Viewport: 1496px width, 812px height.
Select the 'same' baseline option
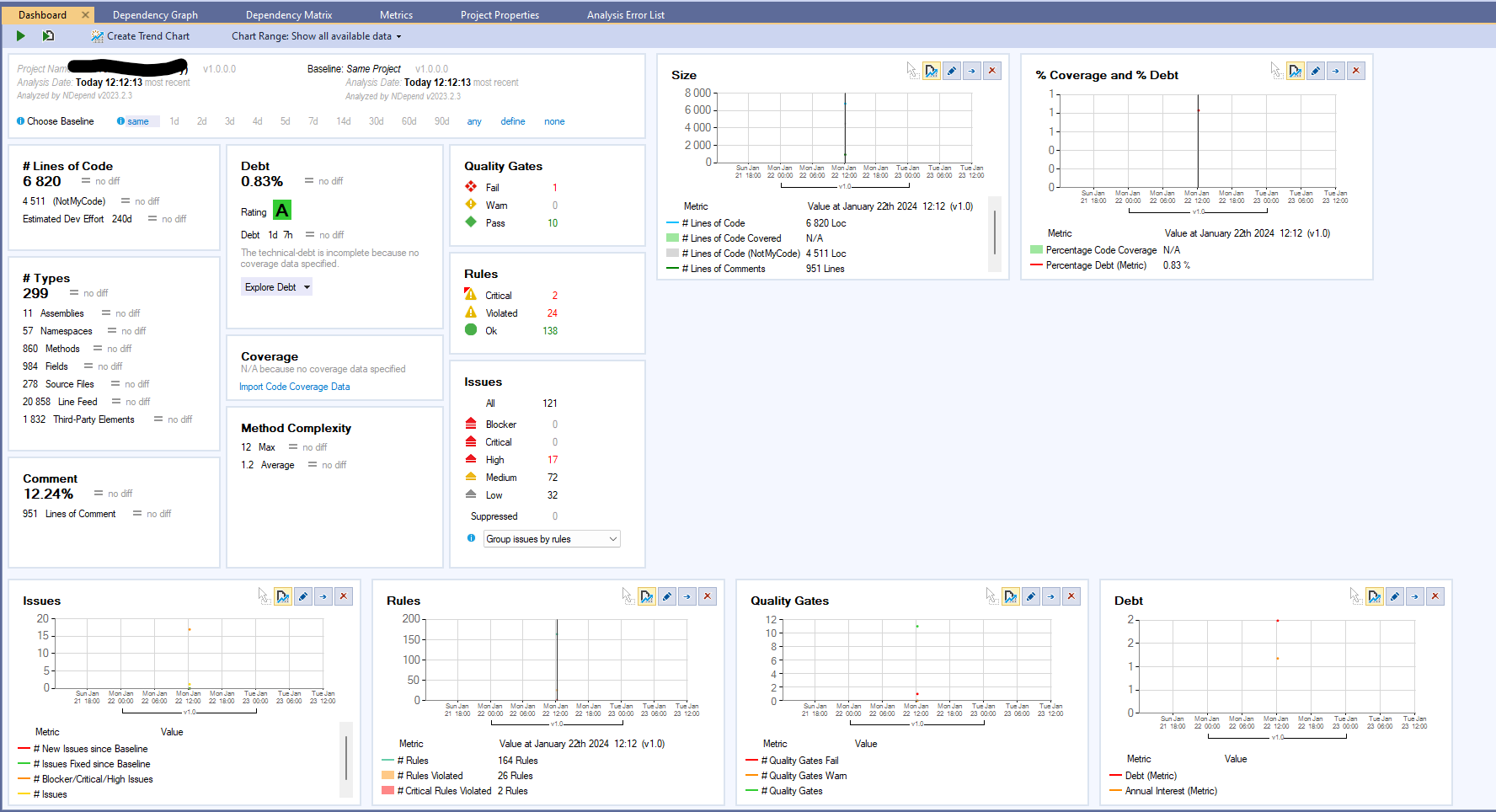click(137, 121)
